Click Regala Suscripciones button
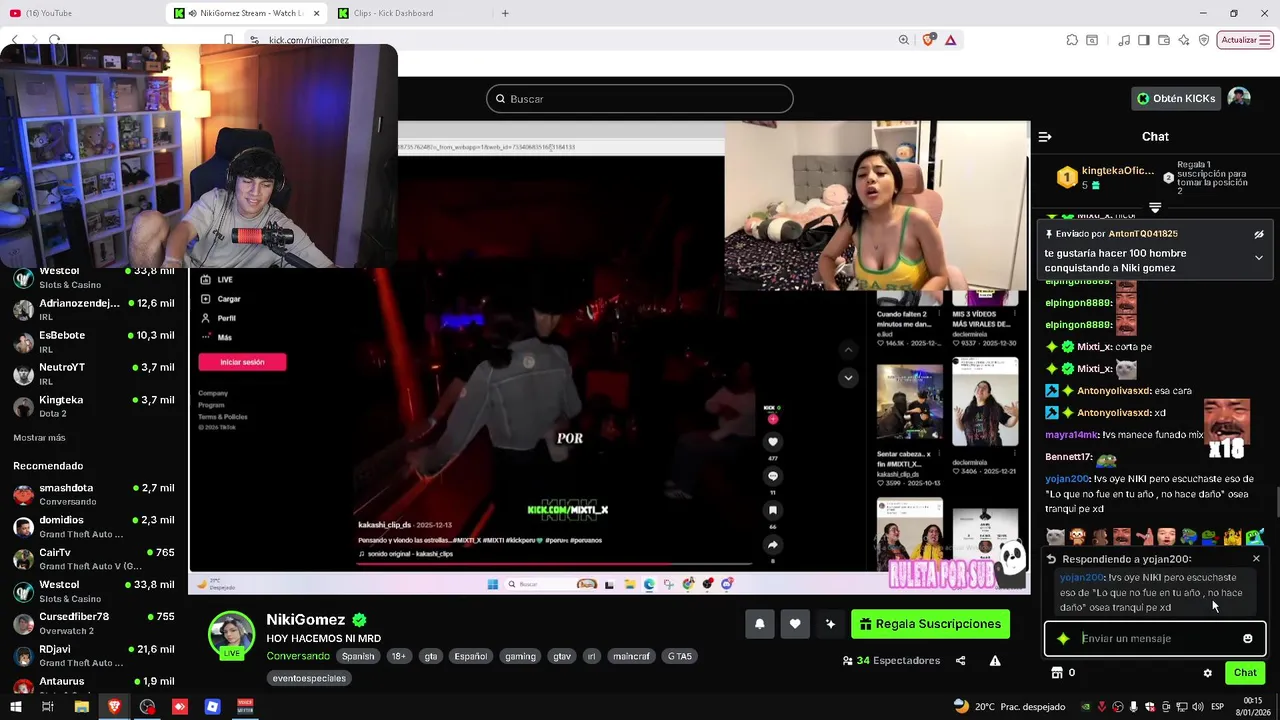 pyautogui.click(x=930, y=624)
